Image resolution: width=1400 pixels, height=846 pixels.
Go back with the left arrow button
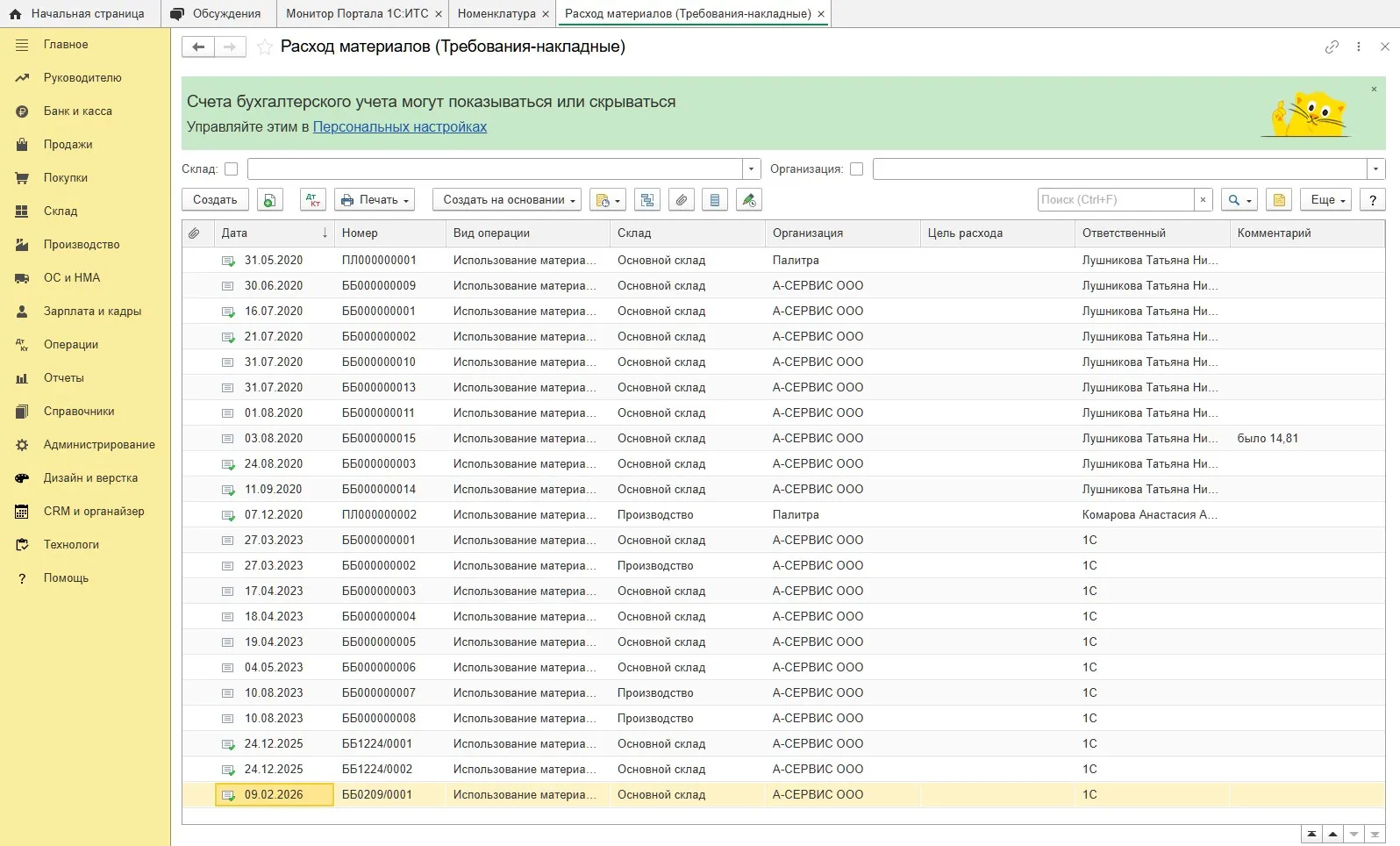198,47
